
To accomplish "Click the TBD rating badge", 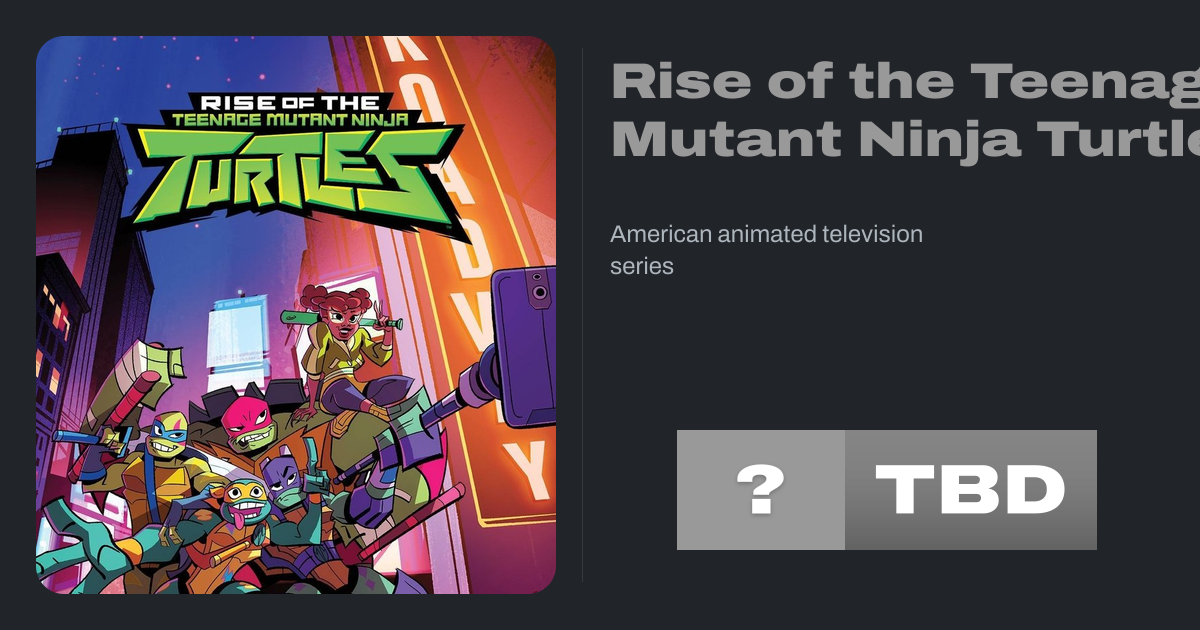I will (970, 490).
